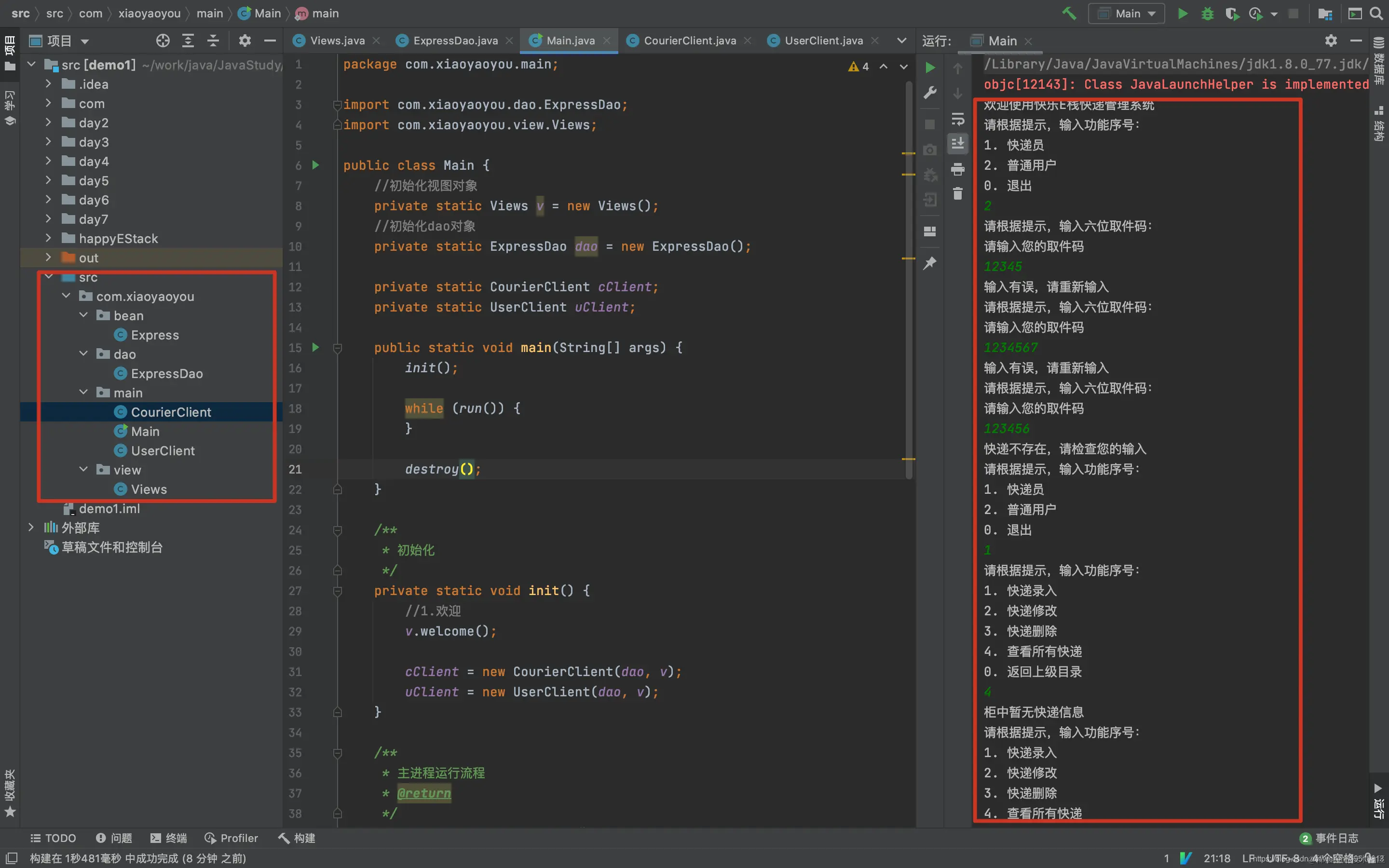Image resolution: width=1389 pixels, height=868 pixels.
Task: Click the debug bug icon in toolbar
Action: coord(1207,13)
